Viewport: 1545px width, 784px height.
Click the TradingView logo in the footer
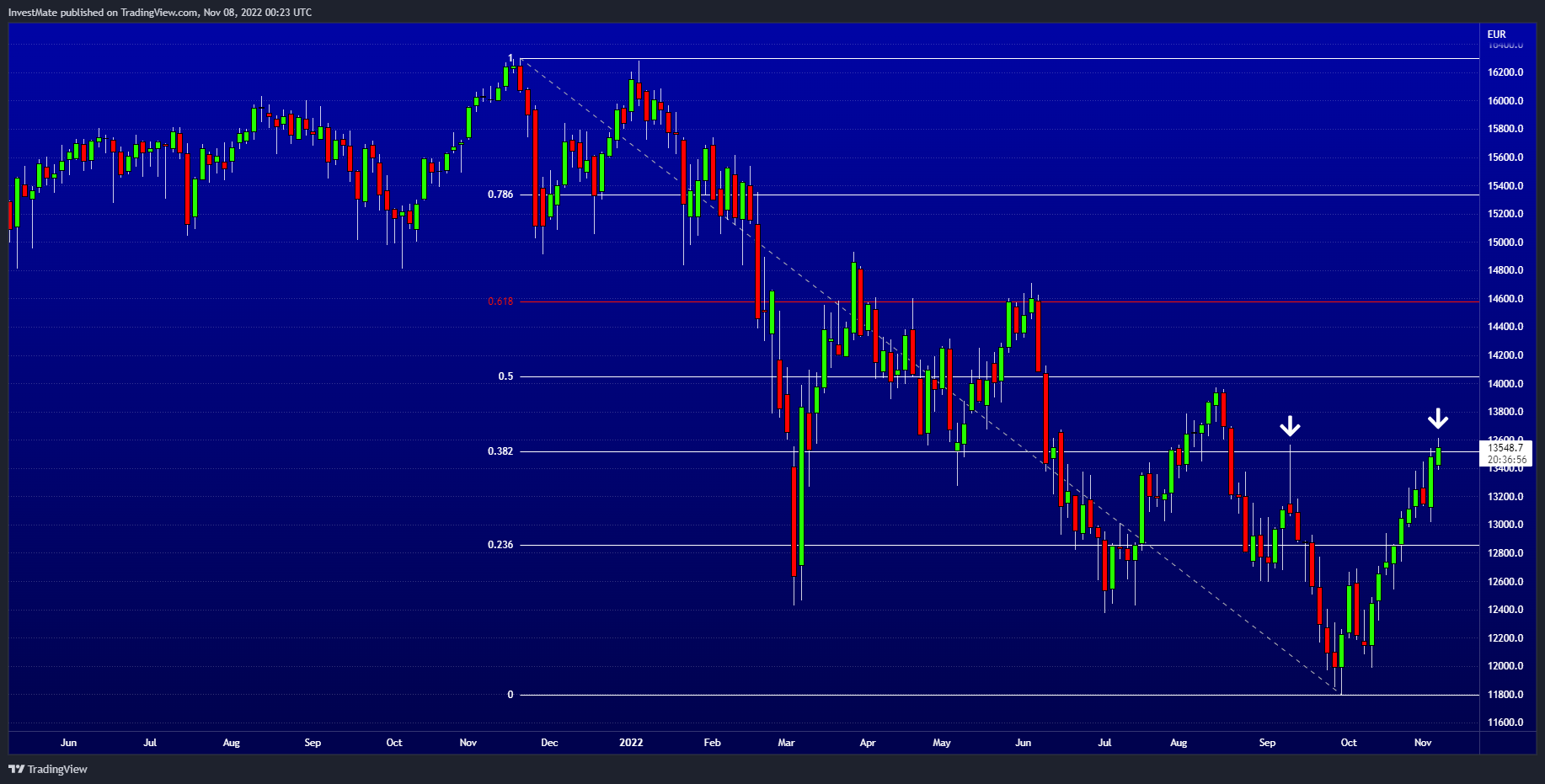click(48, 769)
